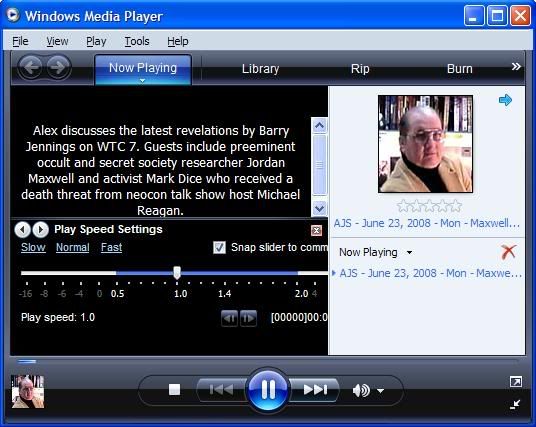Mute the sound using the speaker icon
536x427 pixels.
tap(361, 390)
